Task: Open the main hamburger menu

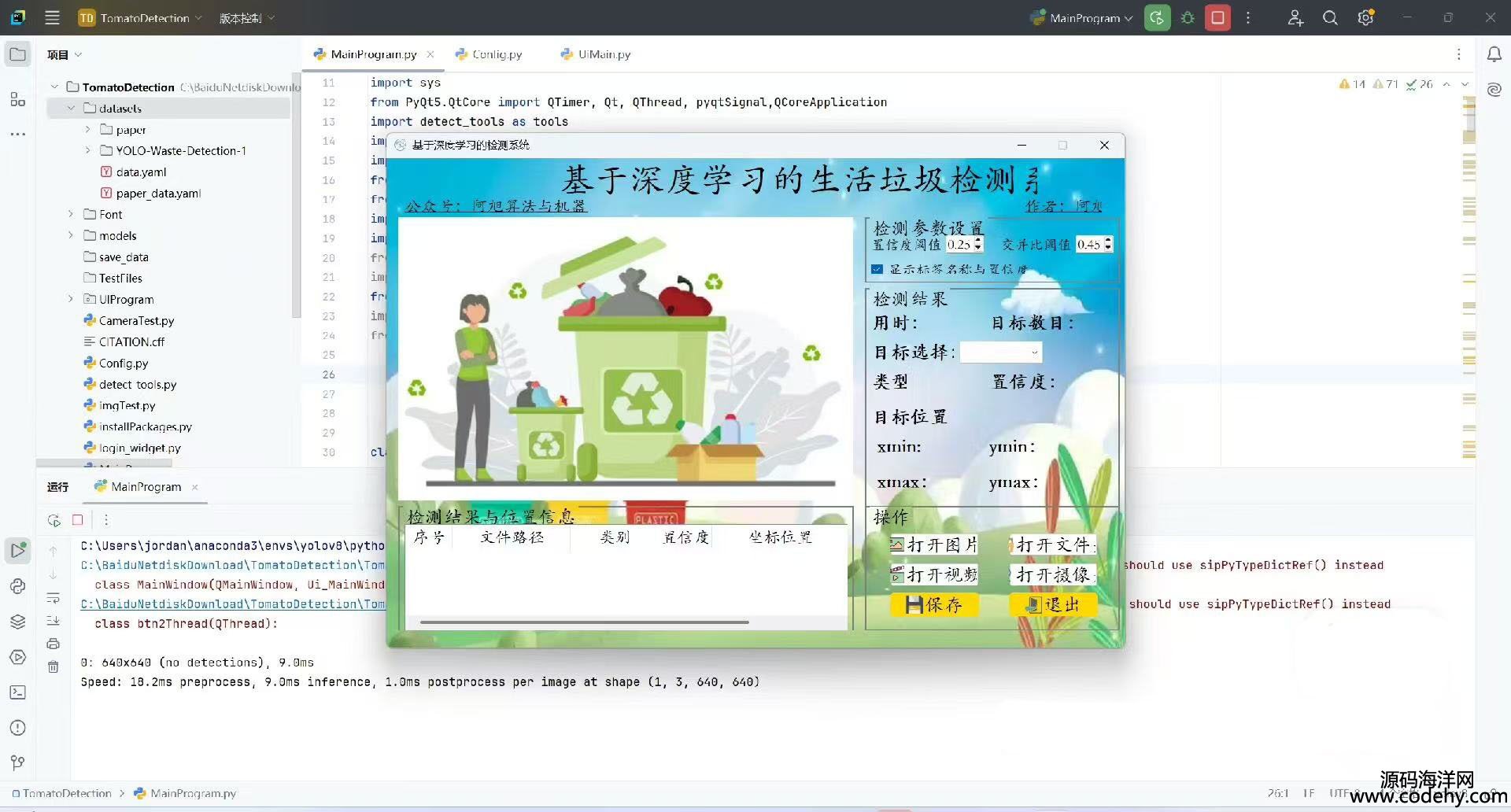Action: tap(52, 17)
